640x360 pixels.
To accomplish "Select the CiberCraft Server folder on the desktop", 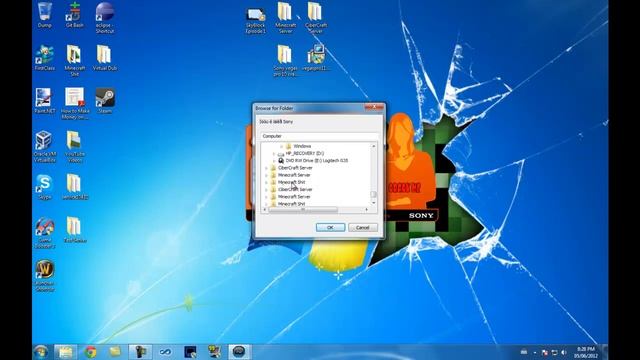I will (x=316, y=18).
